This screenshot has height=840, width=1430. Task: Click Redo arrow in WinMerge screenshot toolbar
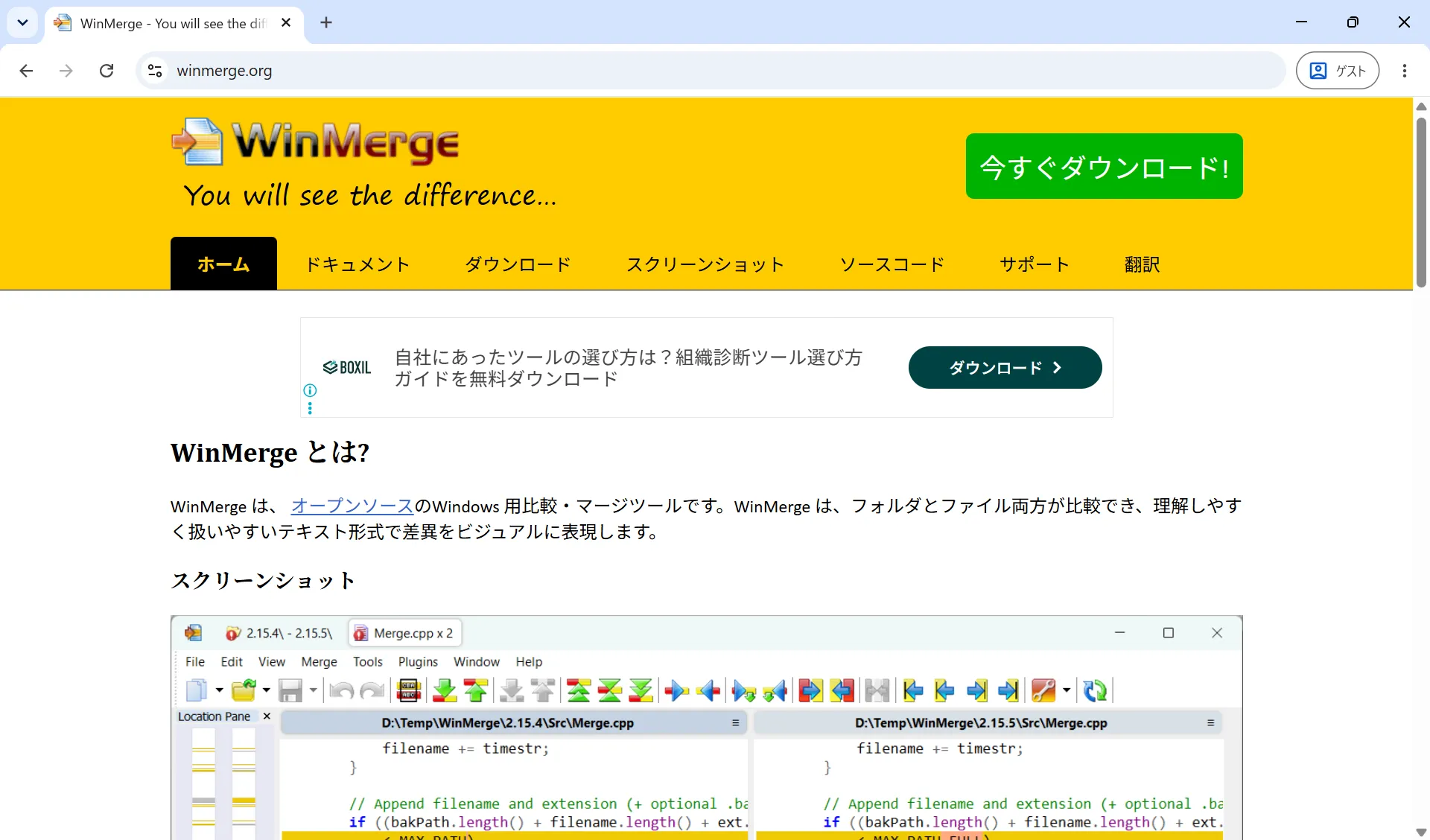pos(372,690)
